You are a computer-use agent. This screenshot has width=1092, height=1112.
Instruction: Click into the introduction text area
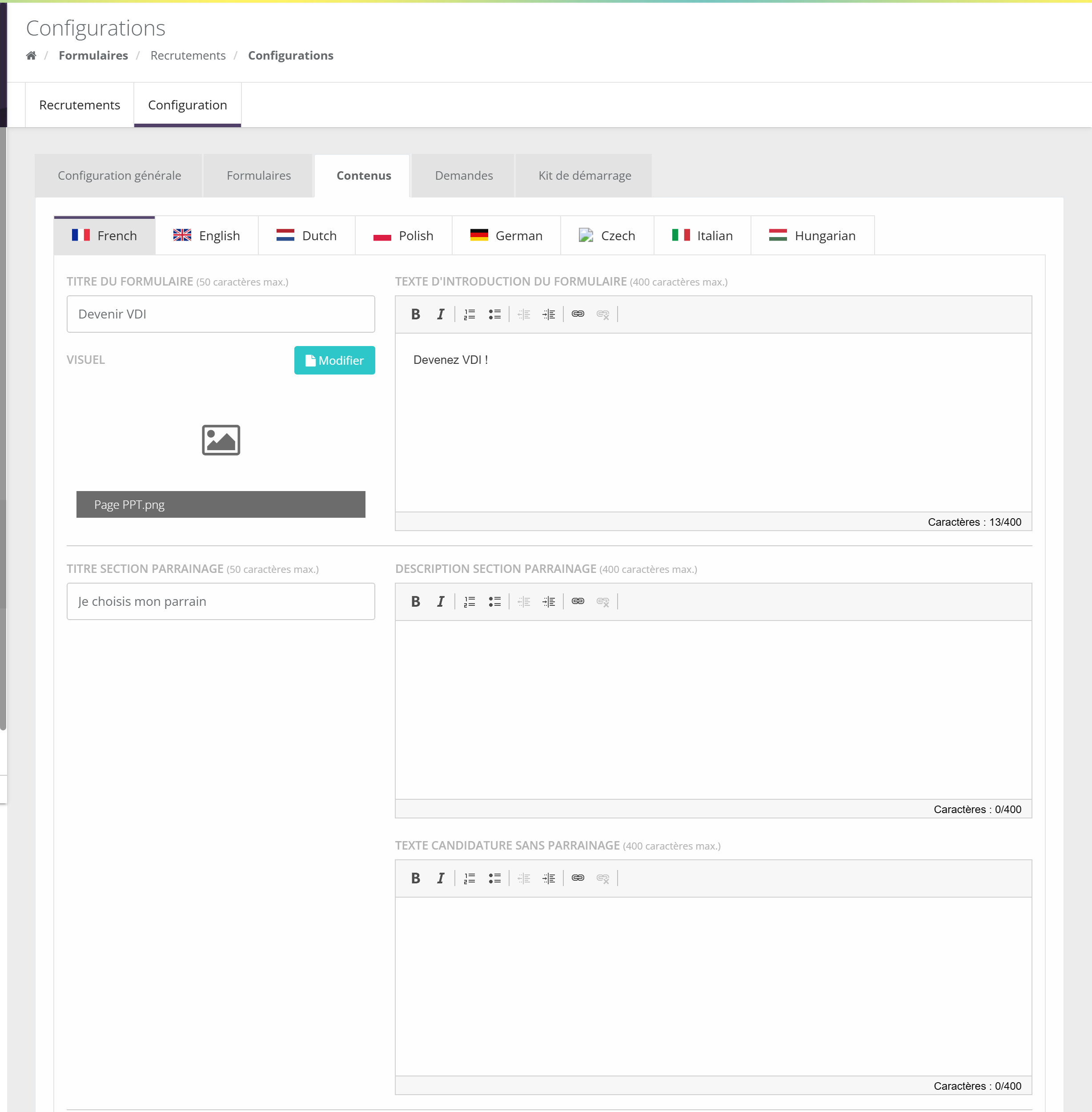(714, 422)
